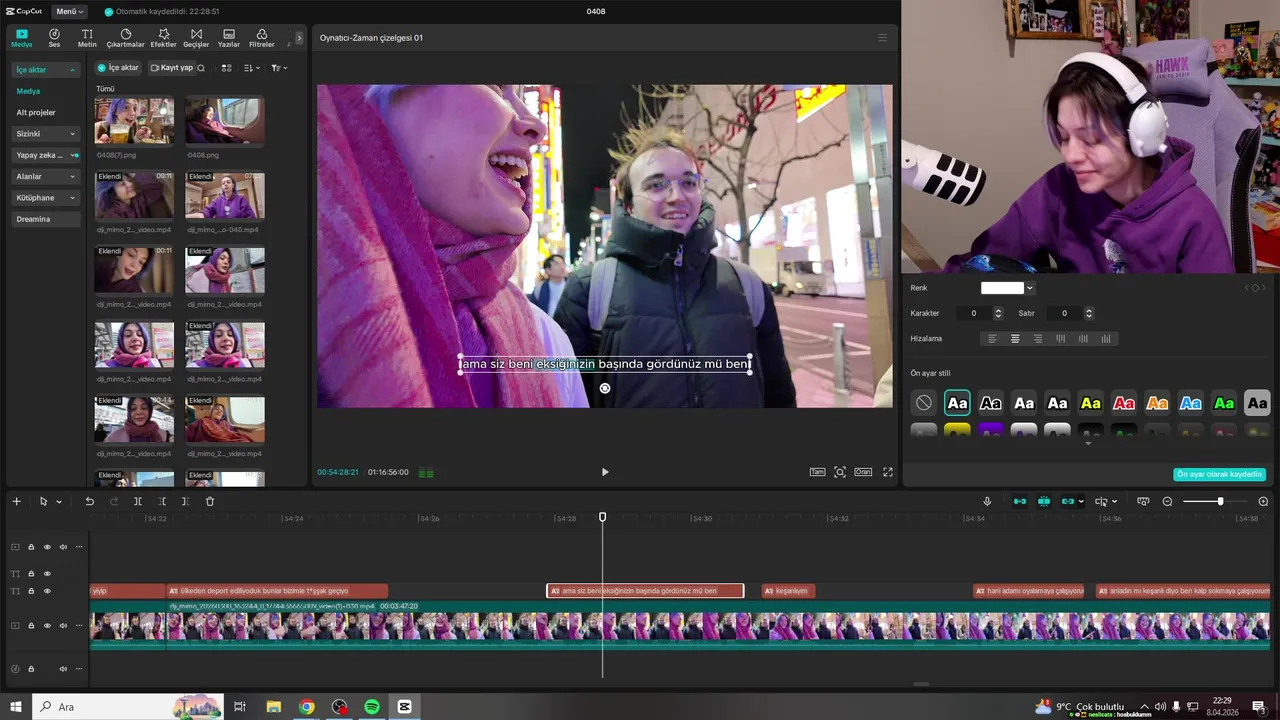Click the search icon in media panel
1280x720 pixels.
(x=201, y=68)
